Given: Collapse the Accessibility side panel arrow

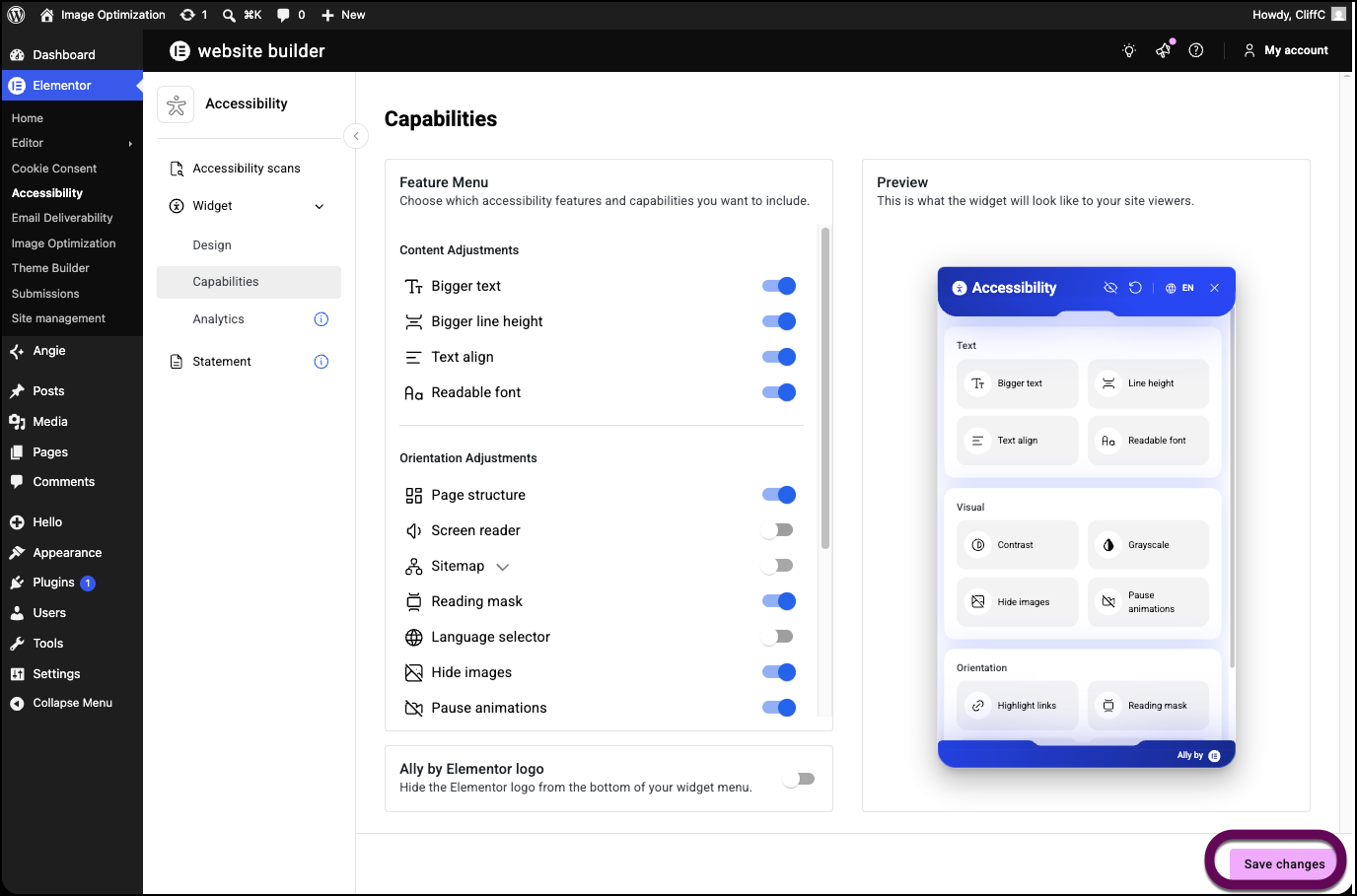Looking at the screenshot, I should 356,136.
